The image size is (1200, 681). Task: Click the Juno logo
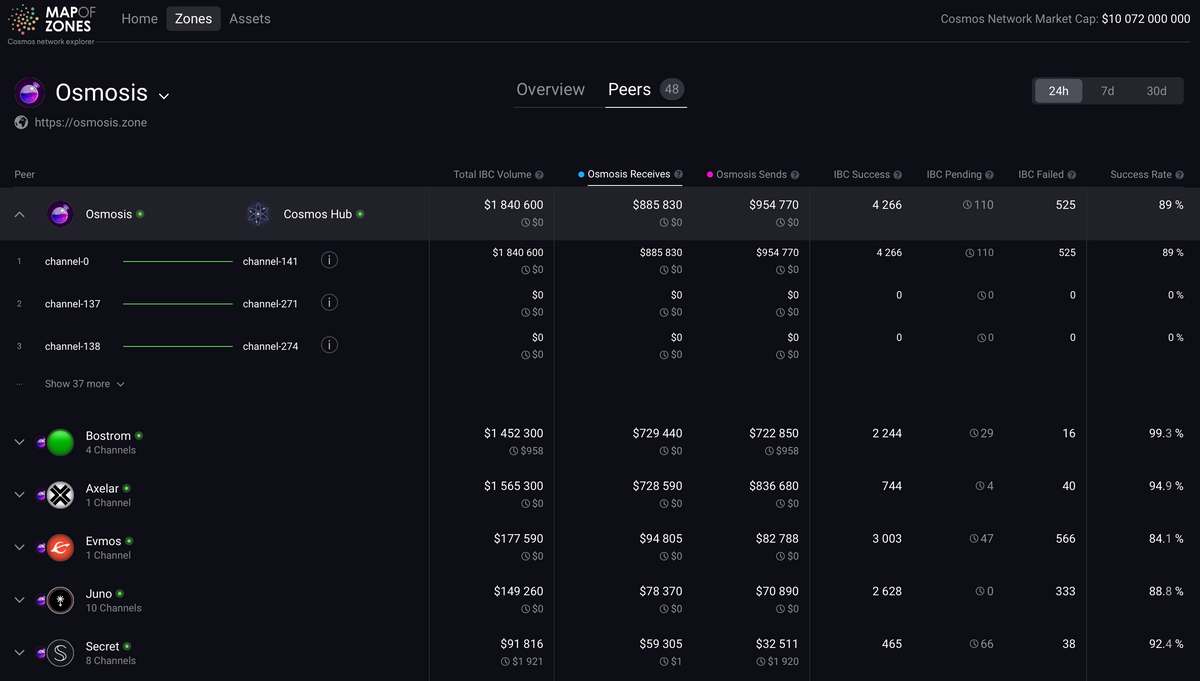(x=60, y=600)
